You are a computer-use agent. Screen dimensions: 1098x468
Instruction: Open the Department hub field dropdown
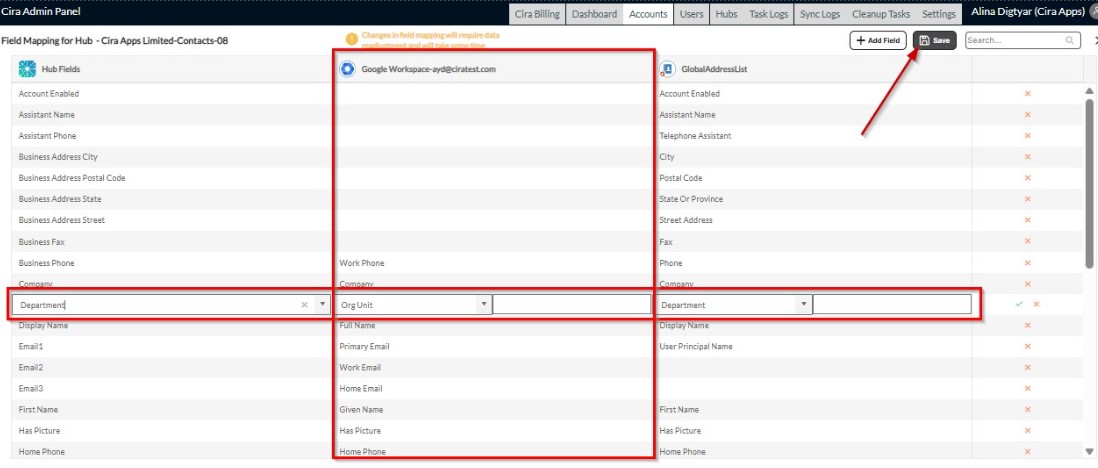click(x=322, y=305)
